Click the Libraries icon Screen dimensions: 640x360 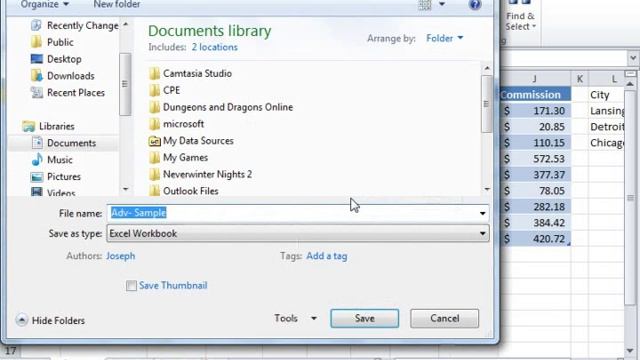[29, 126]
